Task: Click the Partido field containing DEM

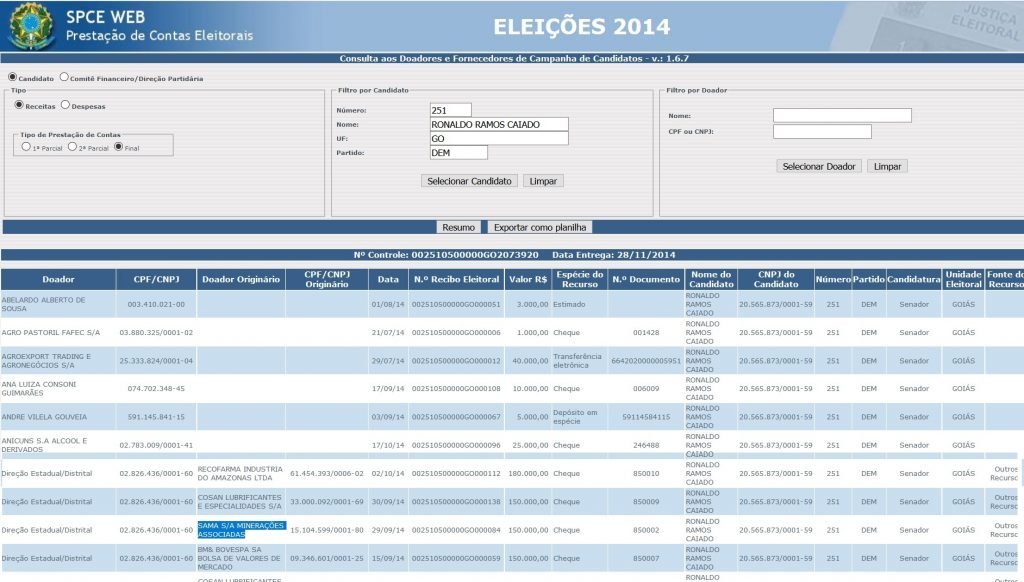Action: 458,153
